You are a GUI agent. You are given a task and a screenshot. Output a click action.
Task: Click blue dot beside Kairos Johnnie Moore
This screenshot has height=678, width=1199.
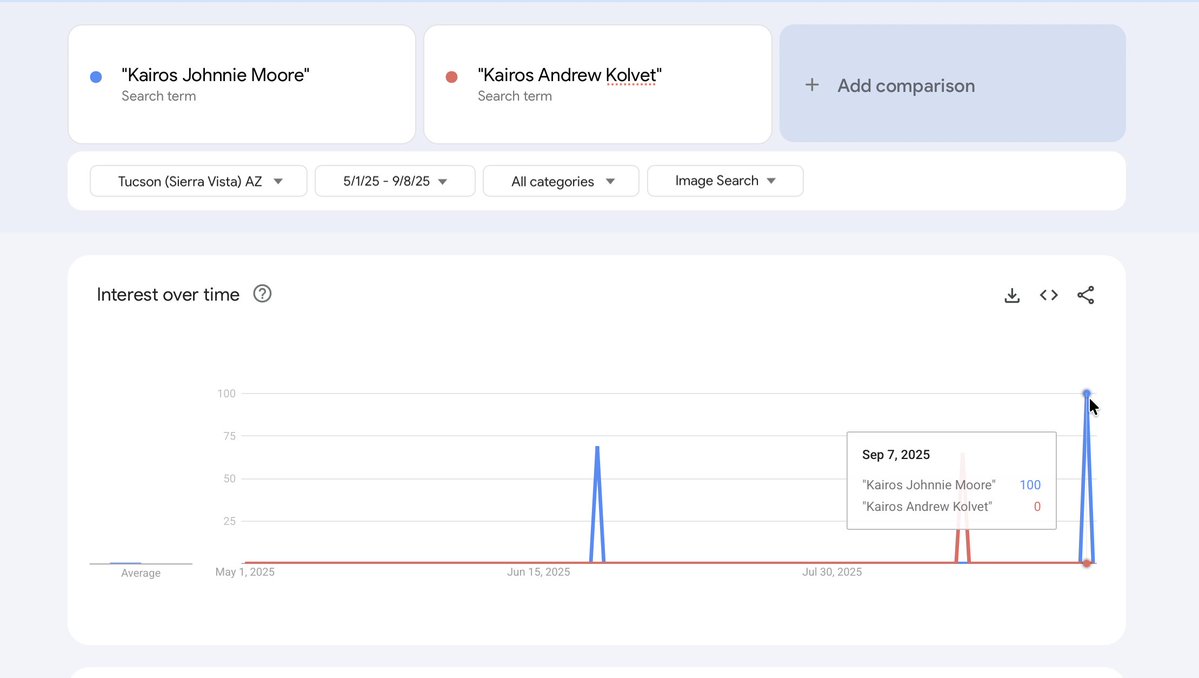click(96, 76)
